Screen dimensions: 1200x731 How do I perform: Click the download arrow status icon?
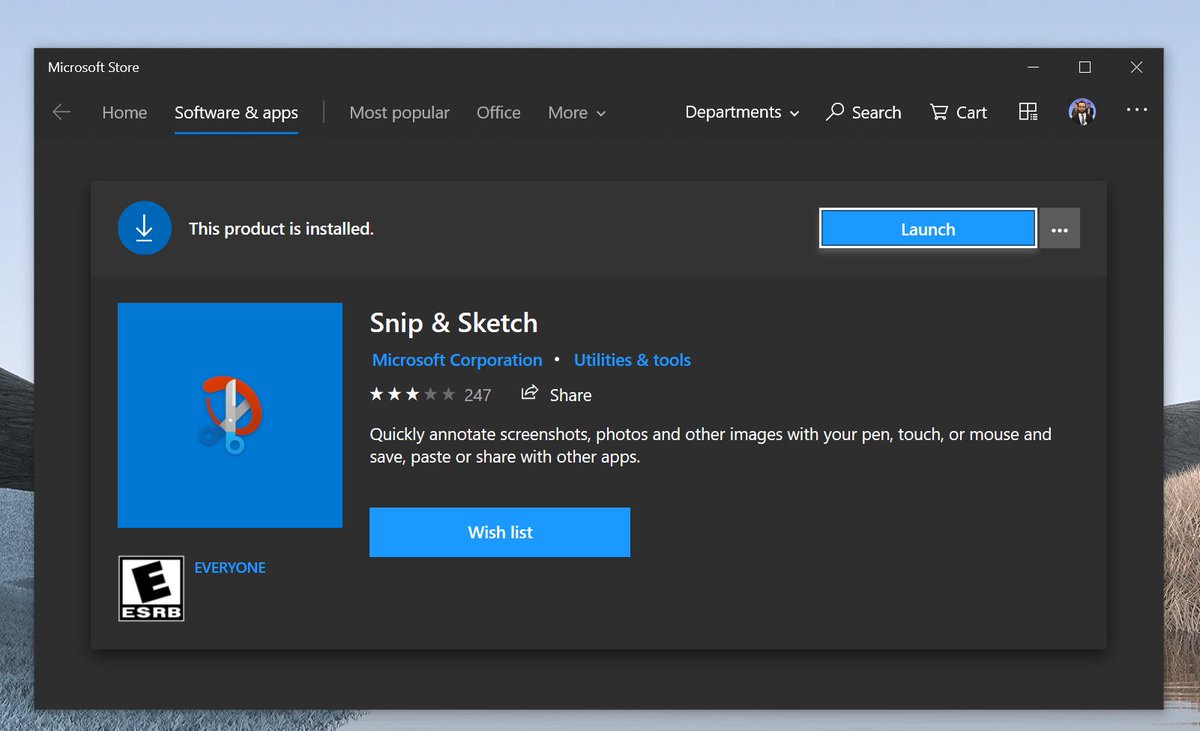point(144,228)
